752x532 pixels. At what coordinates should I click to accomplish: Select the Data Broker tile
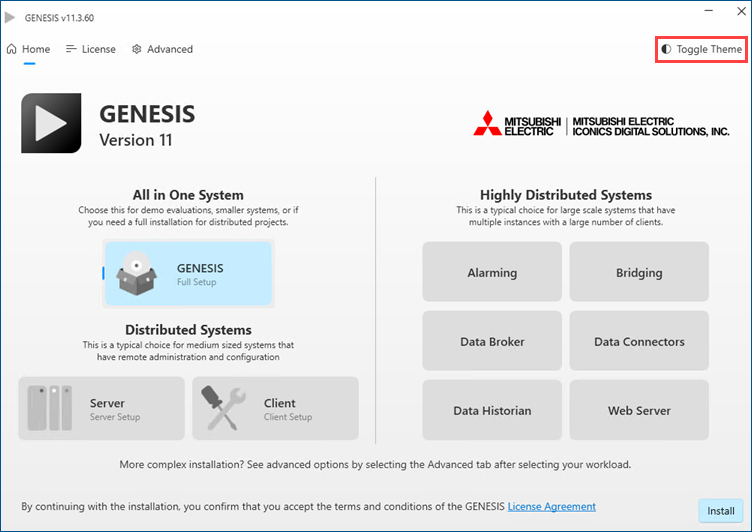click(492, 341)
